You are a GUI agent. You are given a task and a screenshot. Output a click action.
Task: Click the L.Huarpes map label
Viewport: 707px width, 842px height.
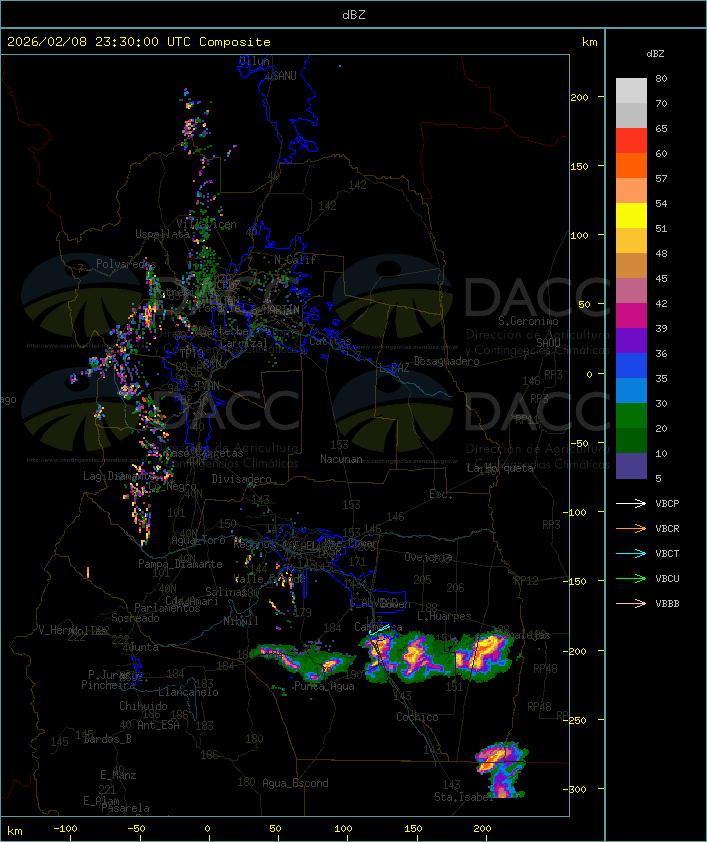(x=444, y=616)
